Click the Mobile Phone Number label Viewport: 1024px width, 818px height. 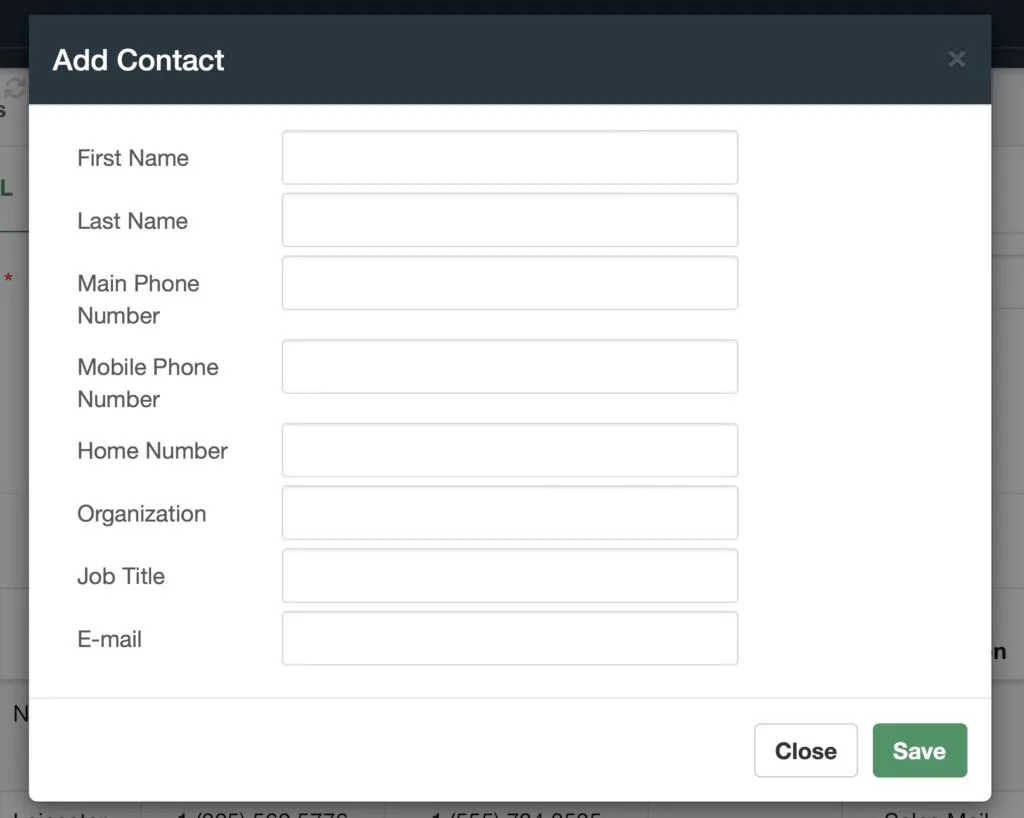click(148, 383)
